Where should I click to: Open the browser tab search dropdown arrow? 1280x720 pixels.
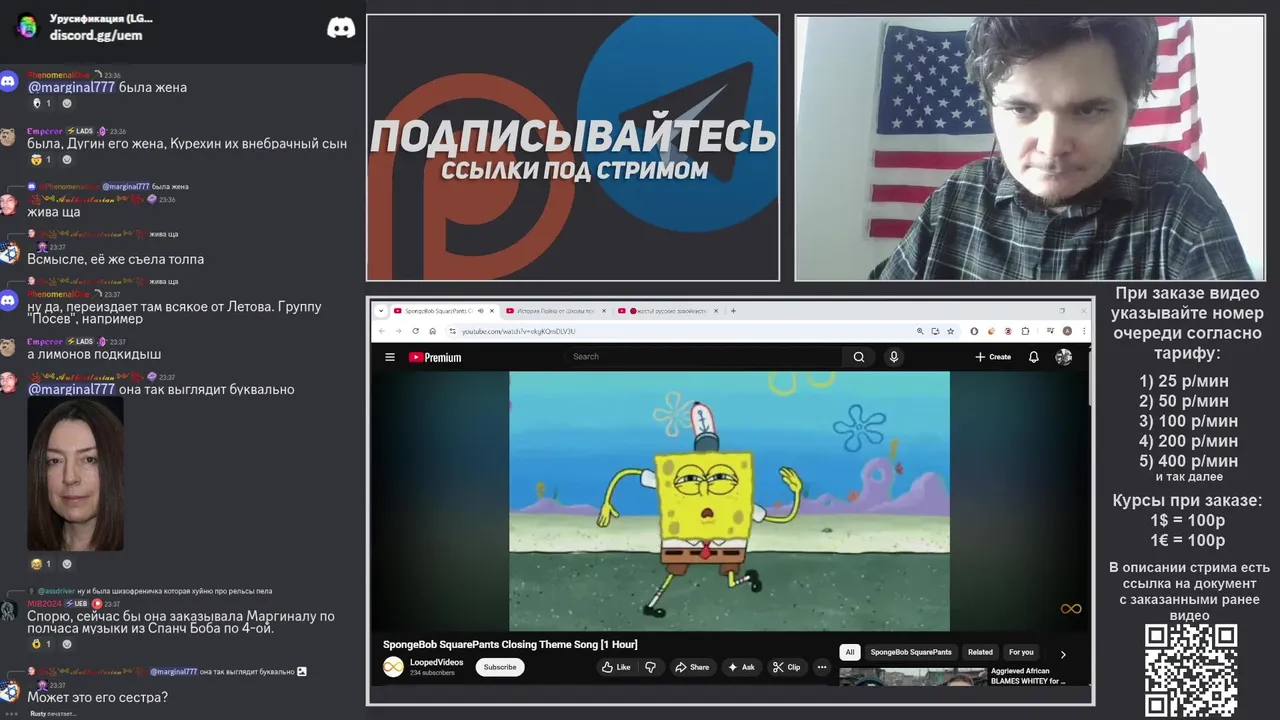(x=380, y=311)
